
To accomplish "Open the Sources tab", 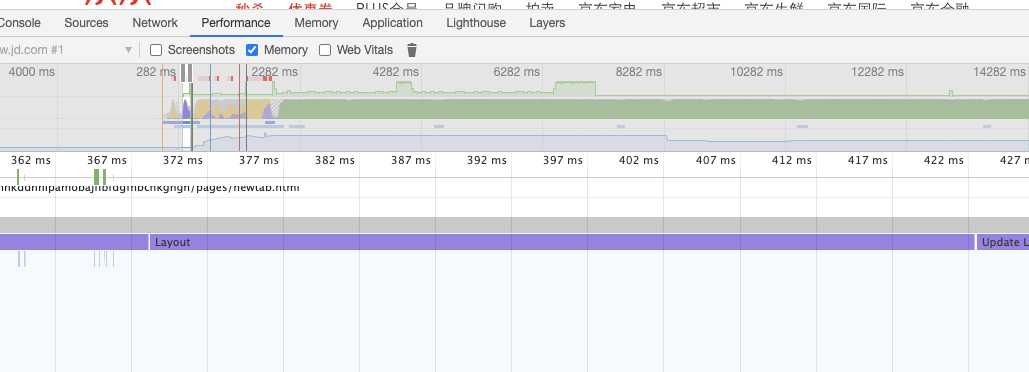I will click(x=86, y=23).
